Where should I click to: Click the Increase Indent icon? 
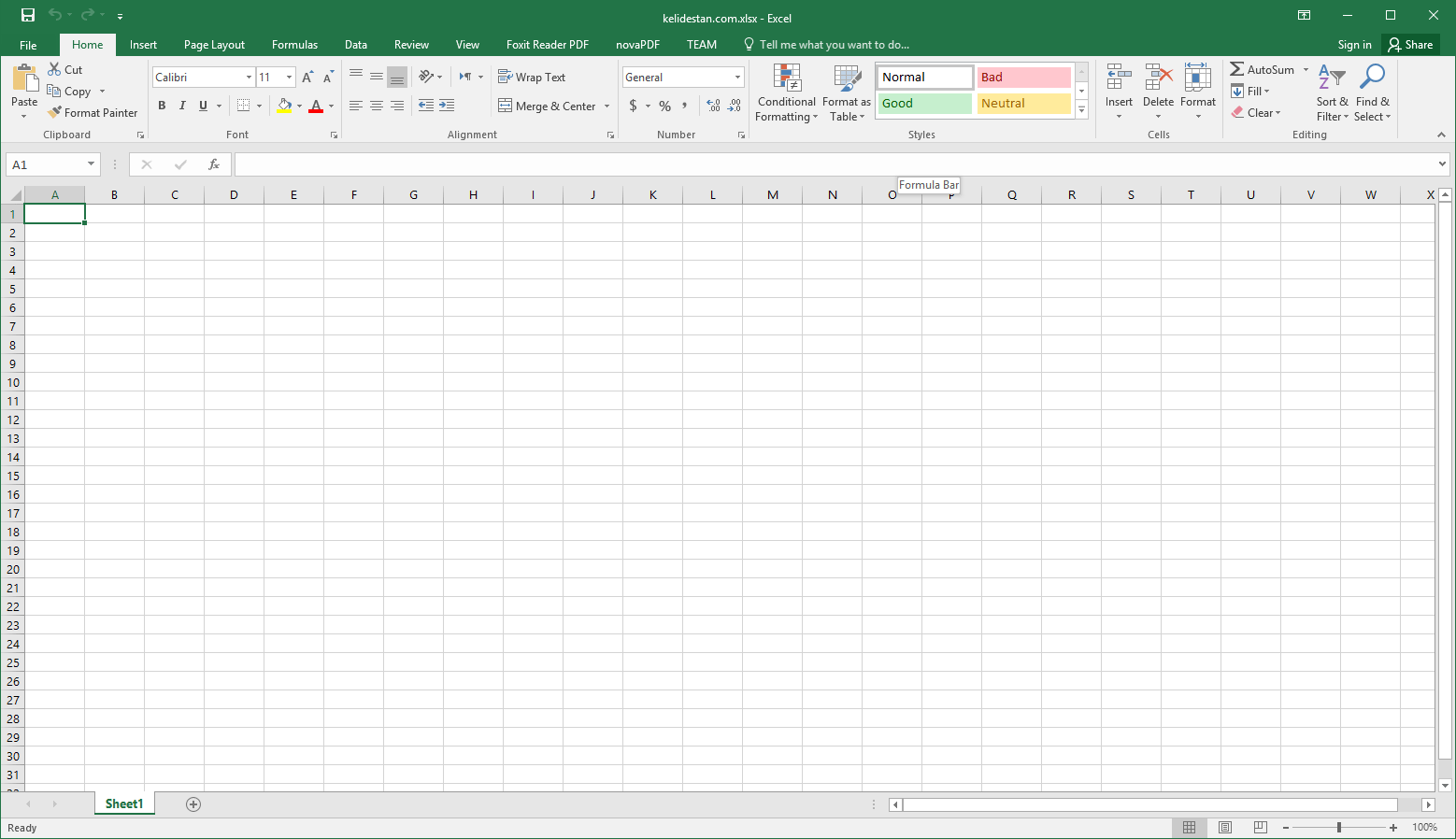[447, 106]
